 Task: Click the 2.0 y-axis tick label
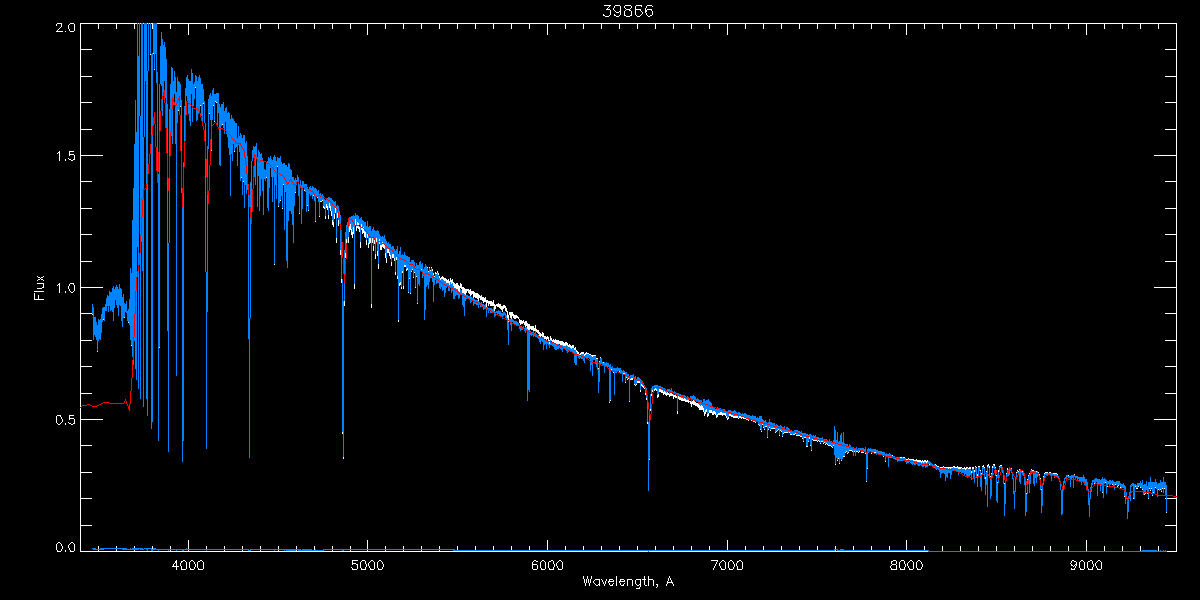(64, 28)
